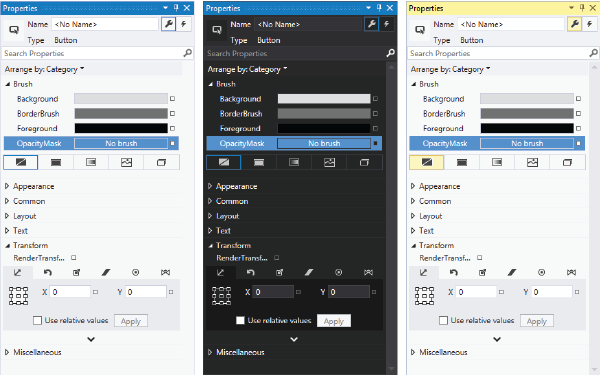Select solid color brush tab in dark panel
The image size is (600, 375).
pyautogui.click(x=259, y=162)
